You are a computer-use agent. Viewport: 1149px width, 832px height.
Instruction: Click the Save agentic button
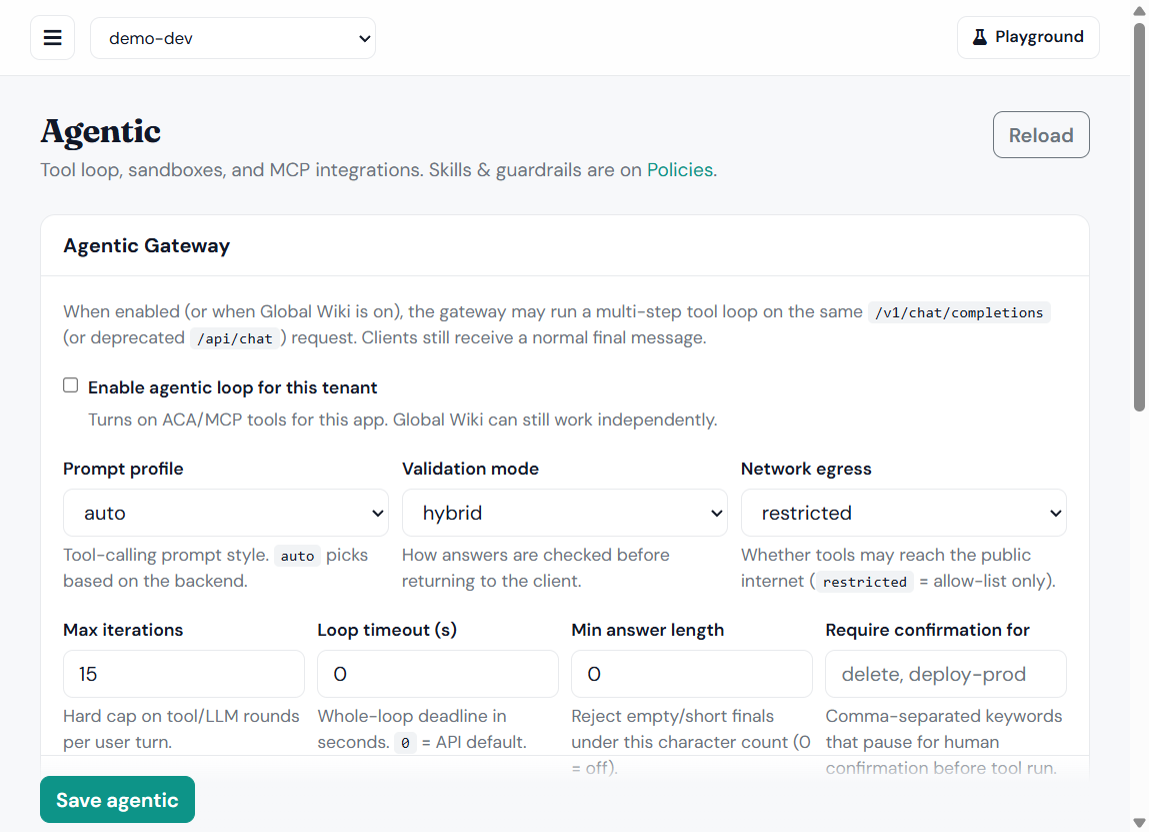pos(117,800)
